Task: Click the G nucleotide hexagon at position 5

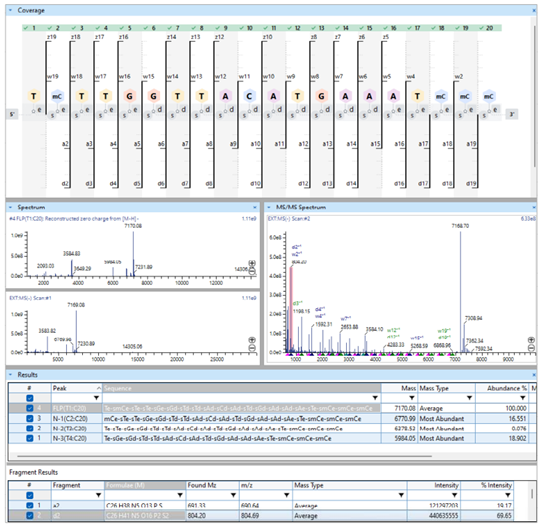Action: [130, 96]
